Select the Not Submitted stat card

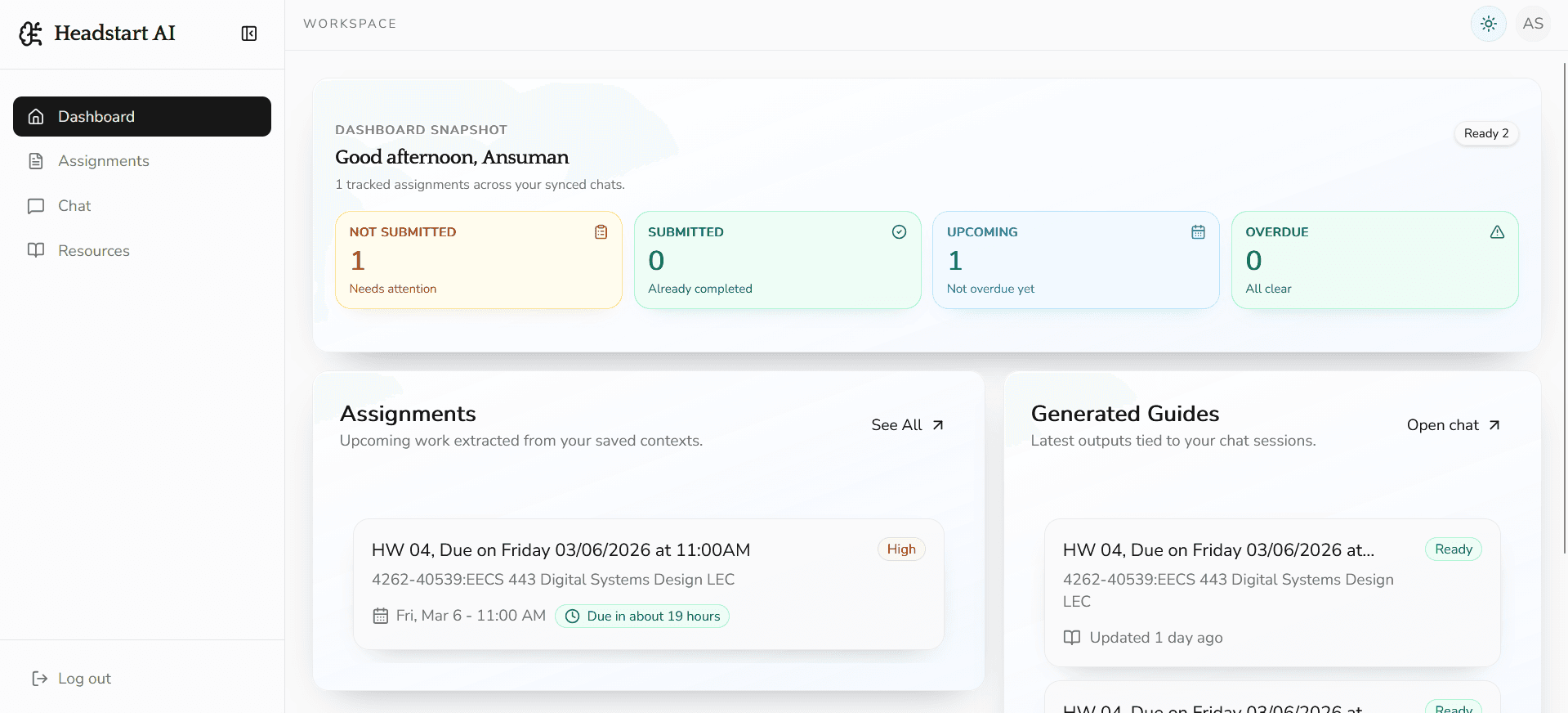coord(479,260)
